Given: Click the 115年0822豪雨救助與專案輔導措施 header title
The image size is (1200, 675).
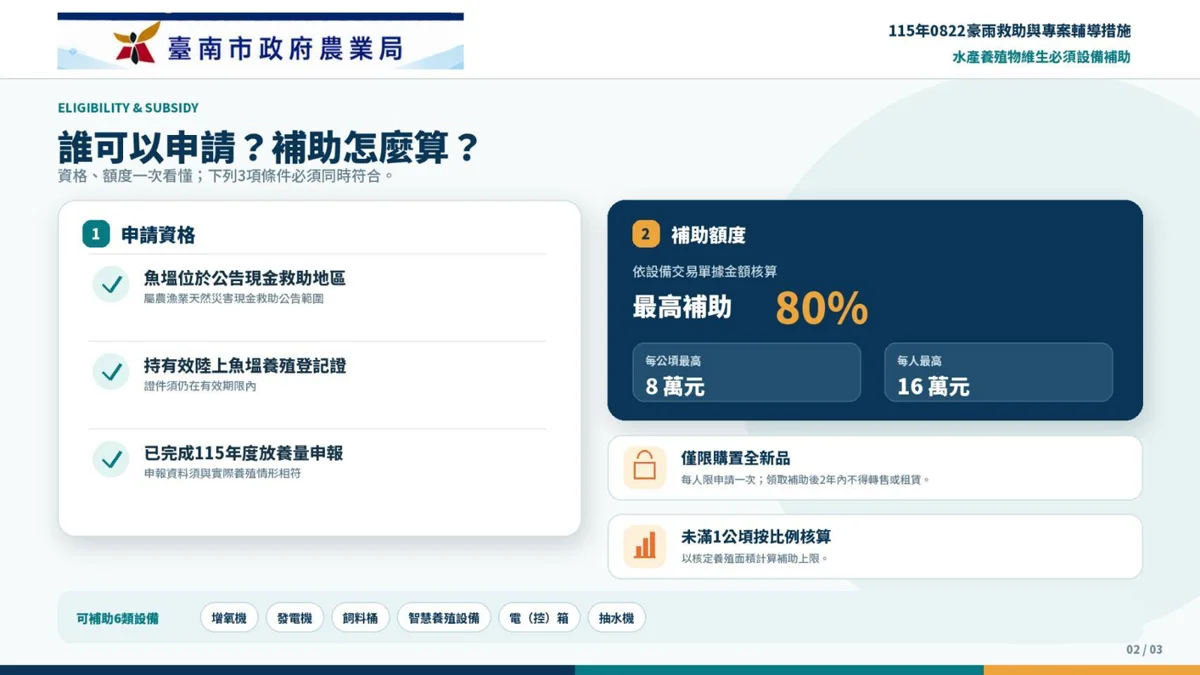Looking at the screenshot, I should pos(1010,31).
